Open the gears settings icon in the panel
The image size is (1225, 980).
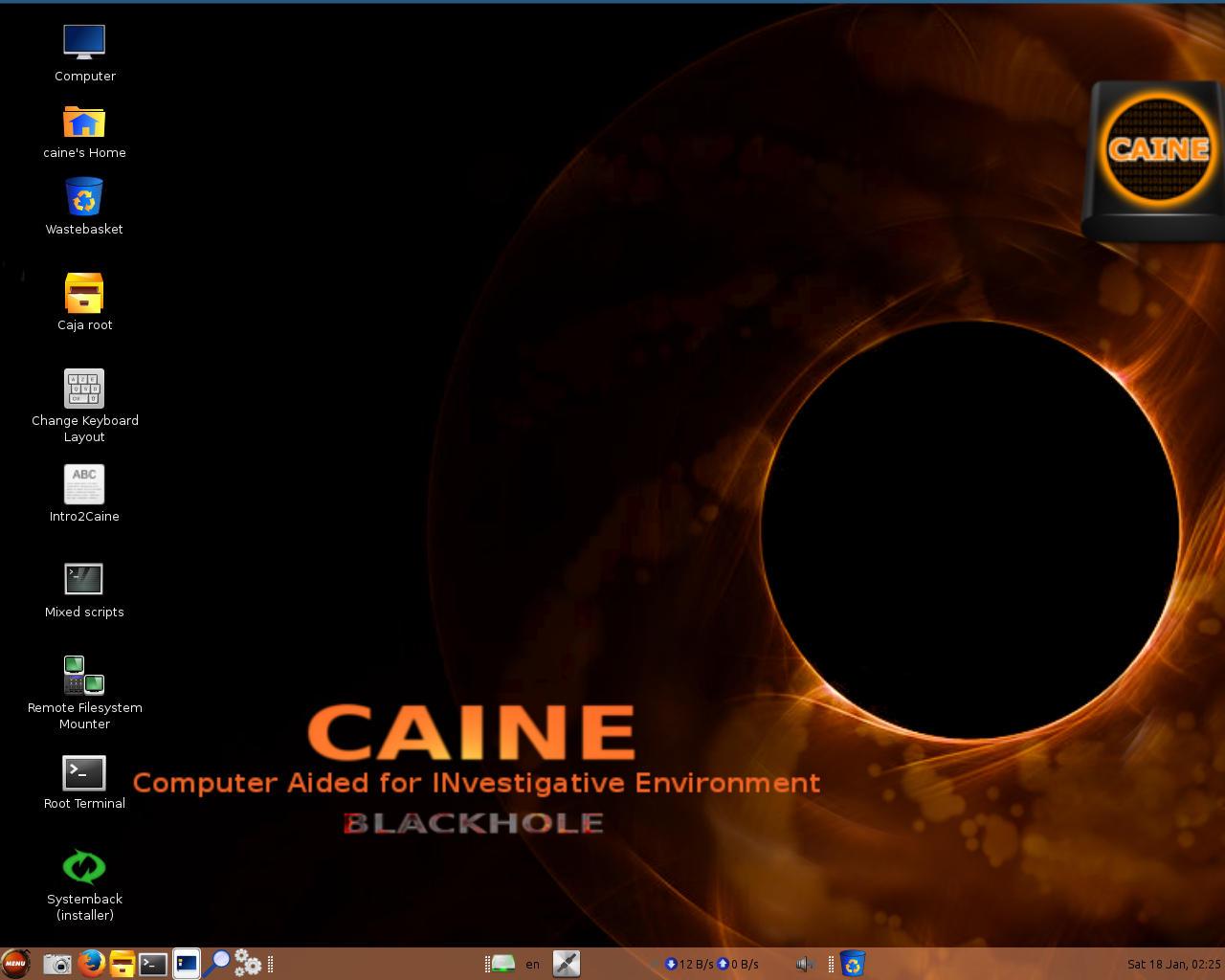pyautogui.click(x=248, y=964)
